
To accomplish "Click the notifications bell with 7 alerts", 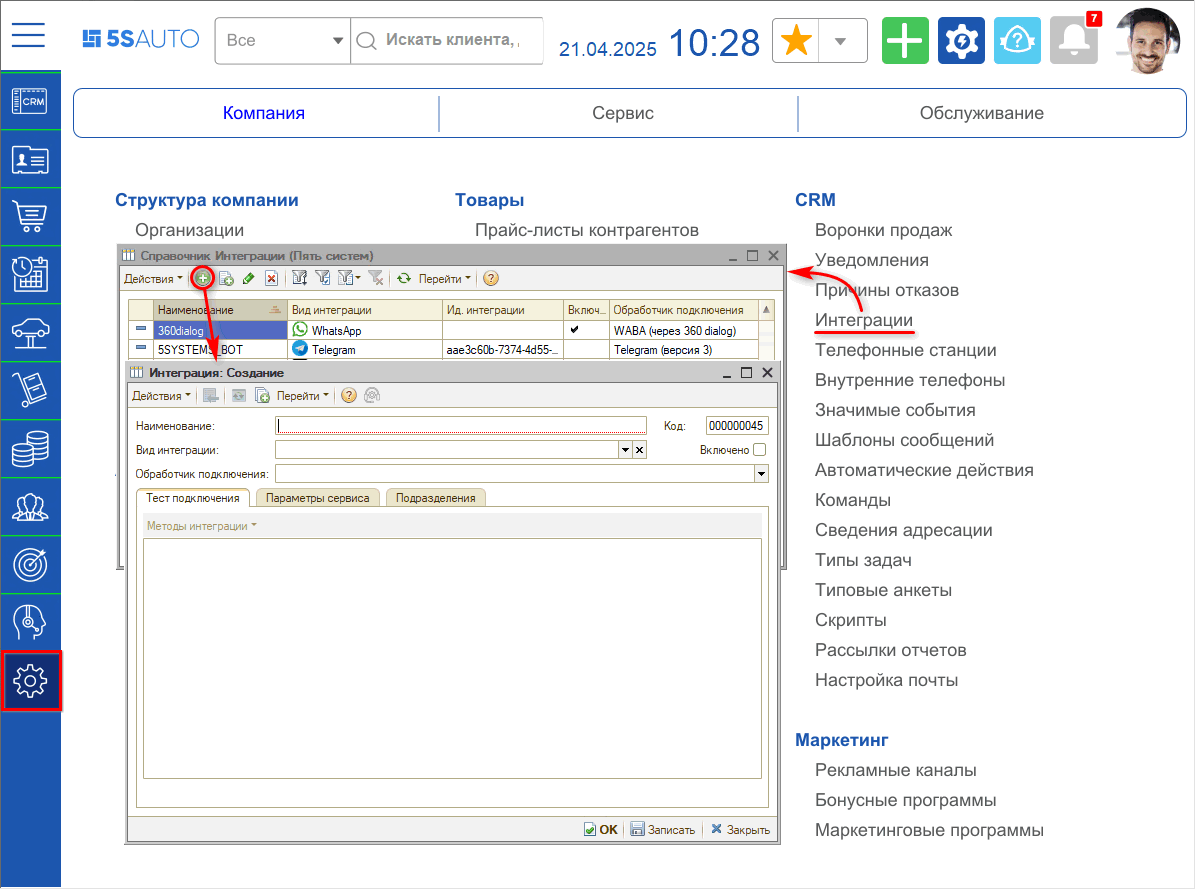I will click(x=1073, y=41).
